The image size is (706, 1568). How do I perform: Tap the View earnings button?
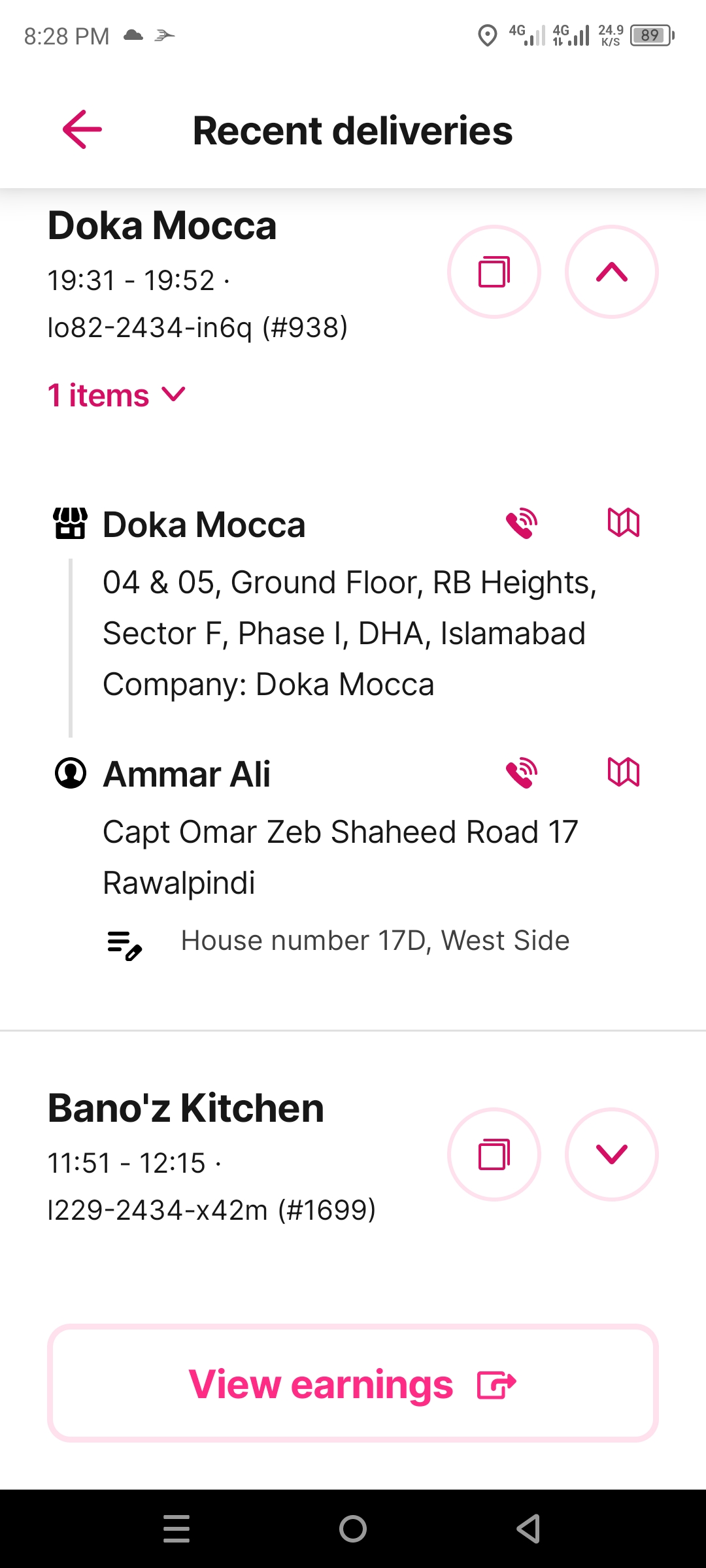[x=353, y=1383]
